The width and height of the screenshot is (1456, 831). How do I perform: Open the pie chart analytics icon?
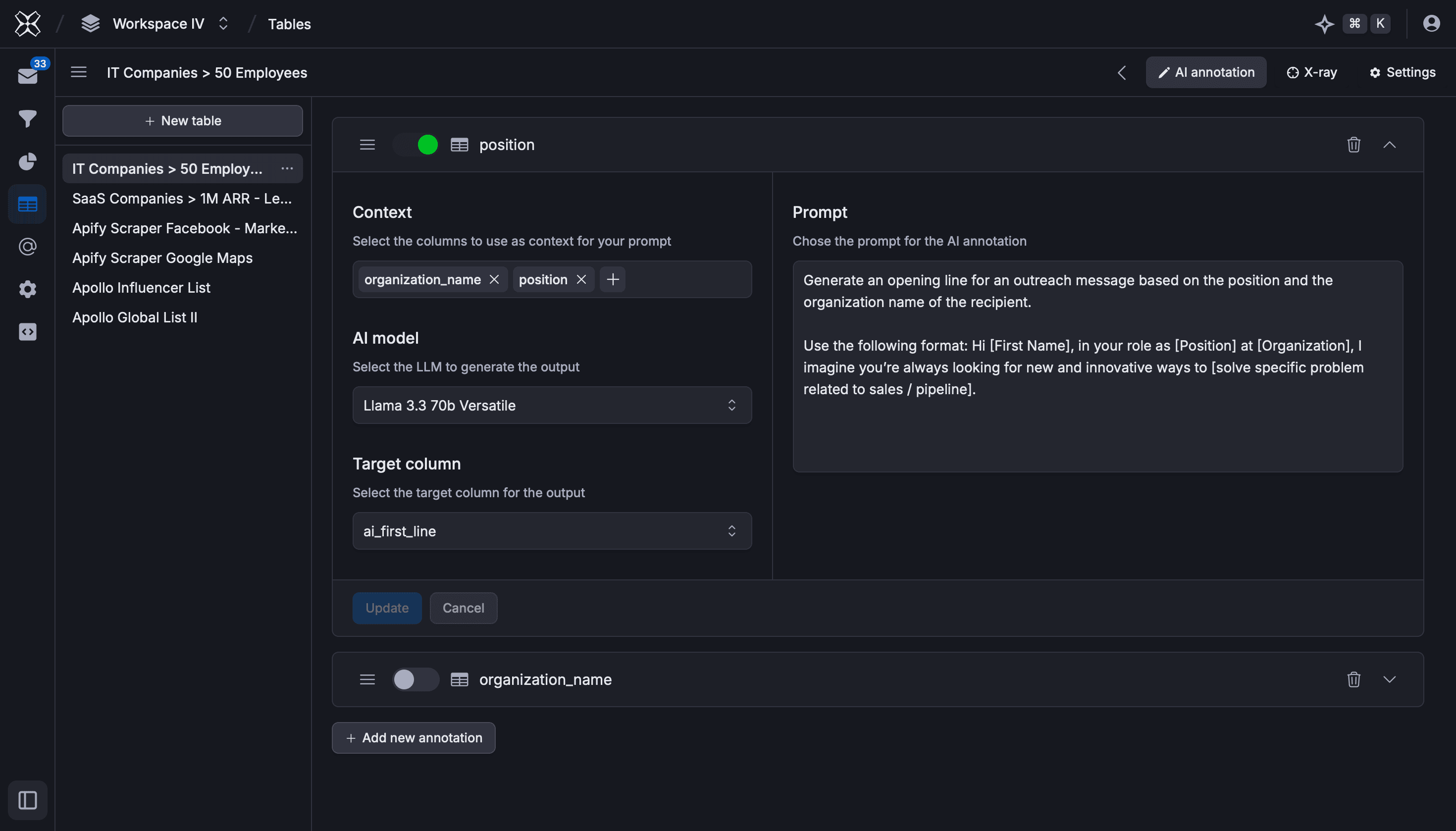point(27,161)
